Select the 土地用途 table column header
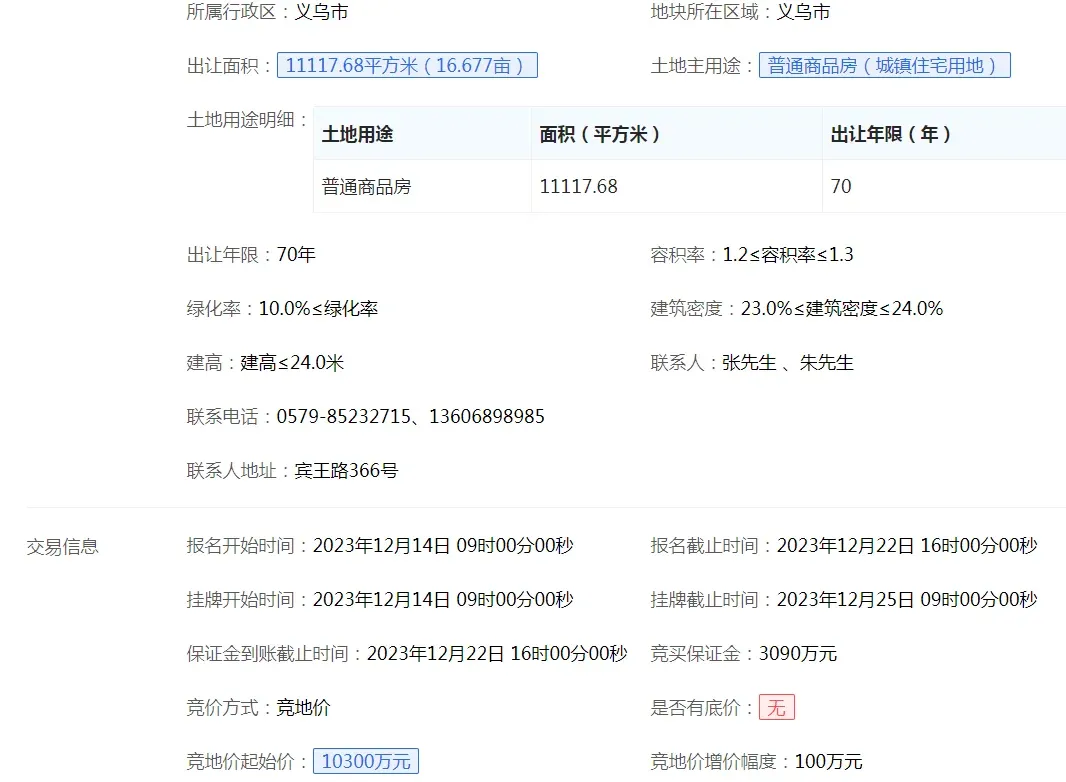This screenshot has width=1066, height=782. (357, 134)
